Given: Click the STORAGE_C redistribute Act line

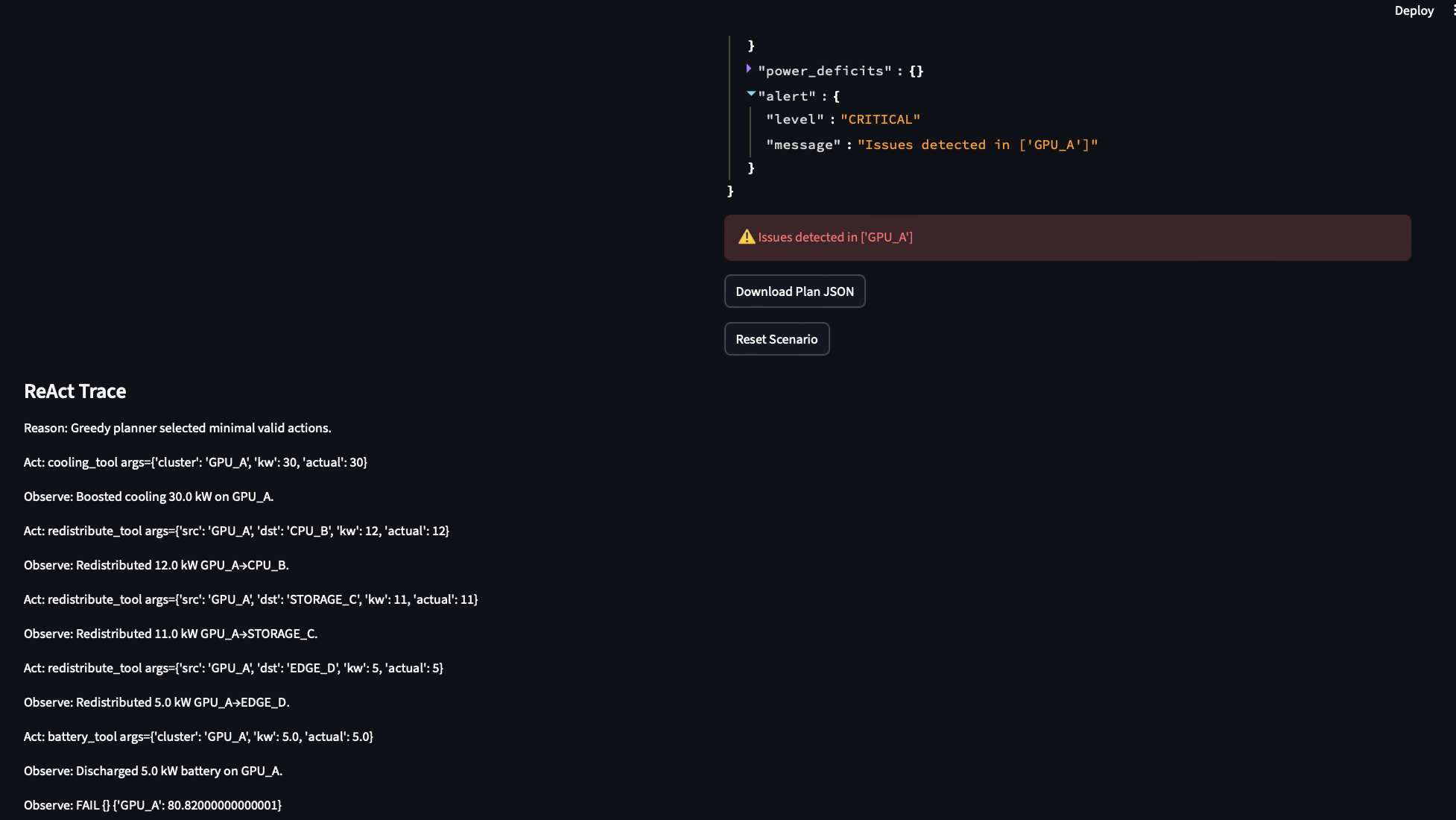Looking at the screenshot, I should click(250, 600).
